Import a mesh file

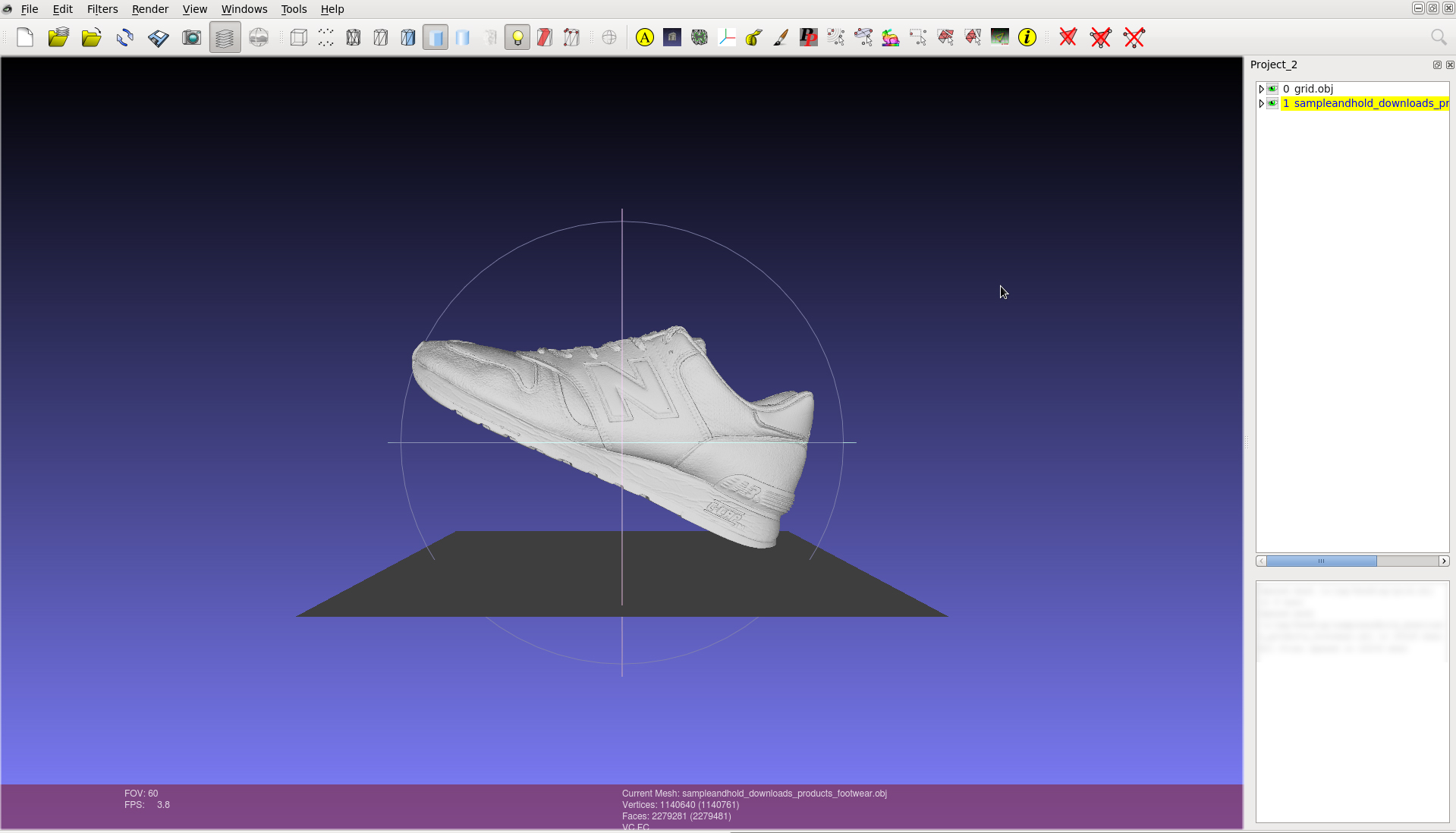coord(92,37)
